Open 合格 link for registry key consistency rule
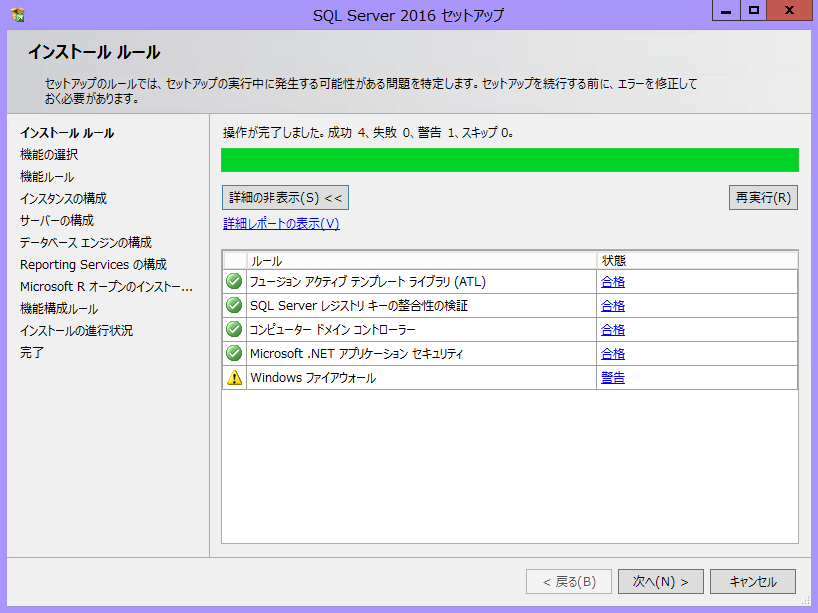The width and height of the screenshot is (818, 613). pyautogui.click(x=613, y=306)
